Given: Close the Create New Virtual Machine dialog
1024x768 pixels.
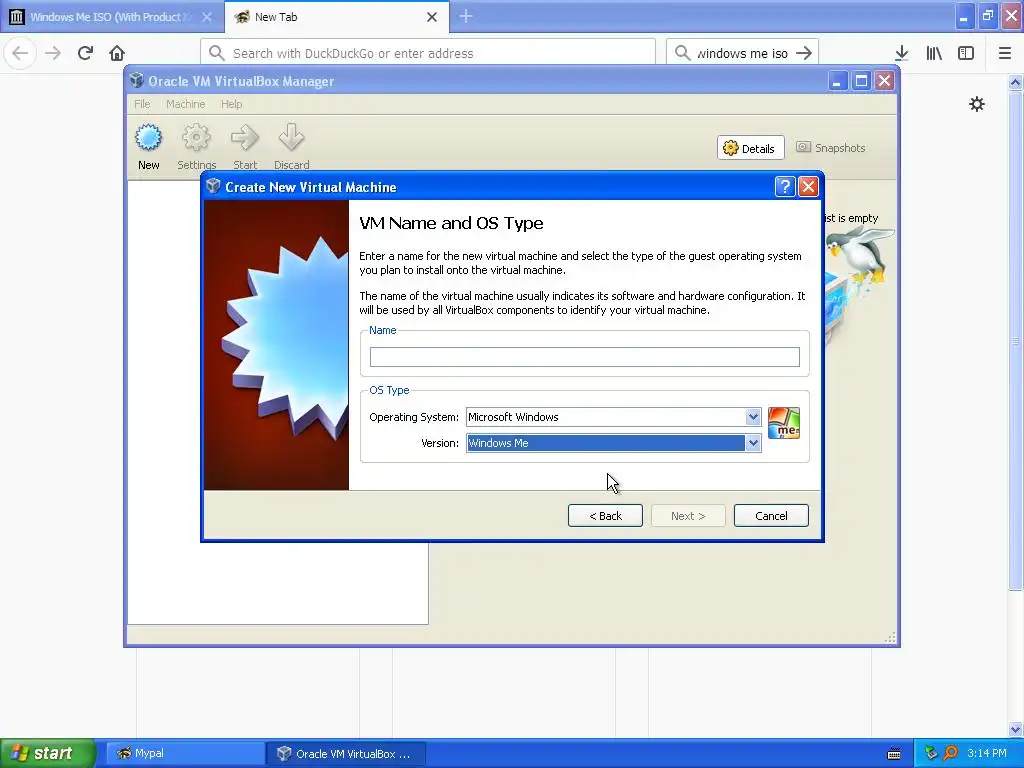Looking at the screenshot, I should click(x=808, y=187).
